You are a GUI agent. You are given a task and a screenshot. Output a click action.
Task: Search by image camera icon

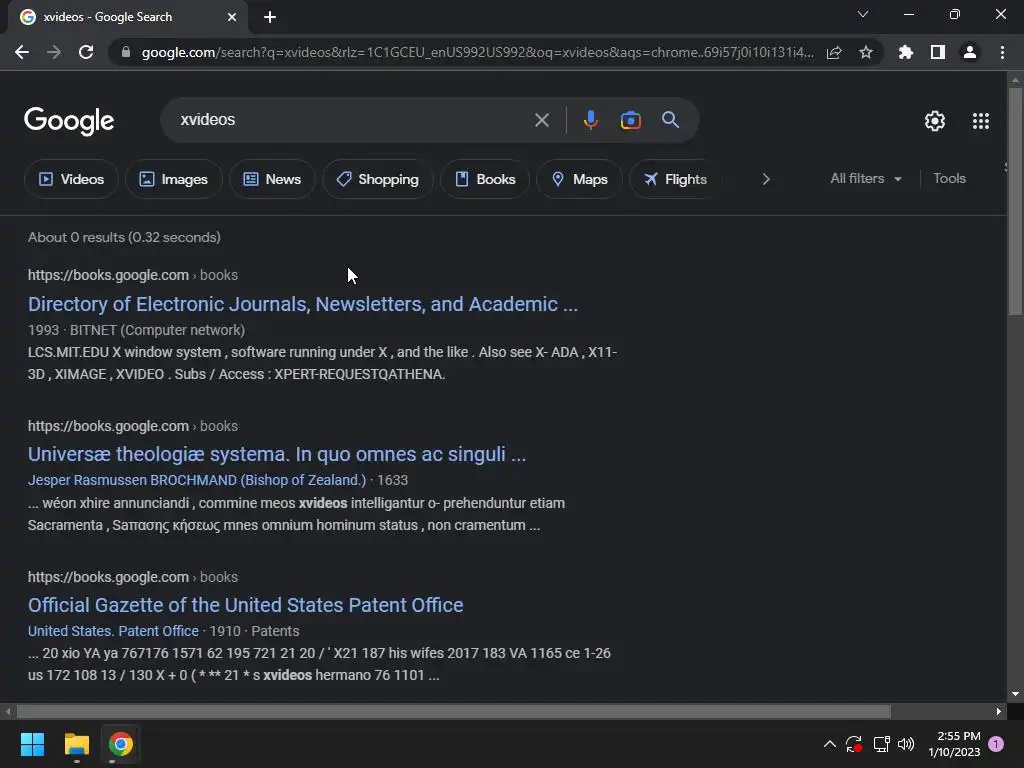point(630,120)
